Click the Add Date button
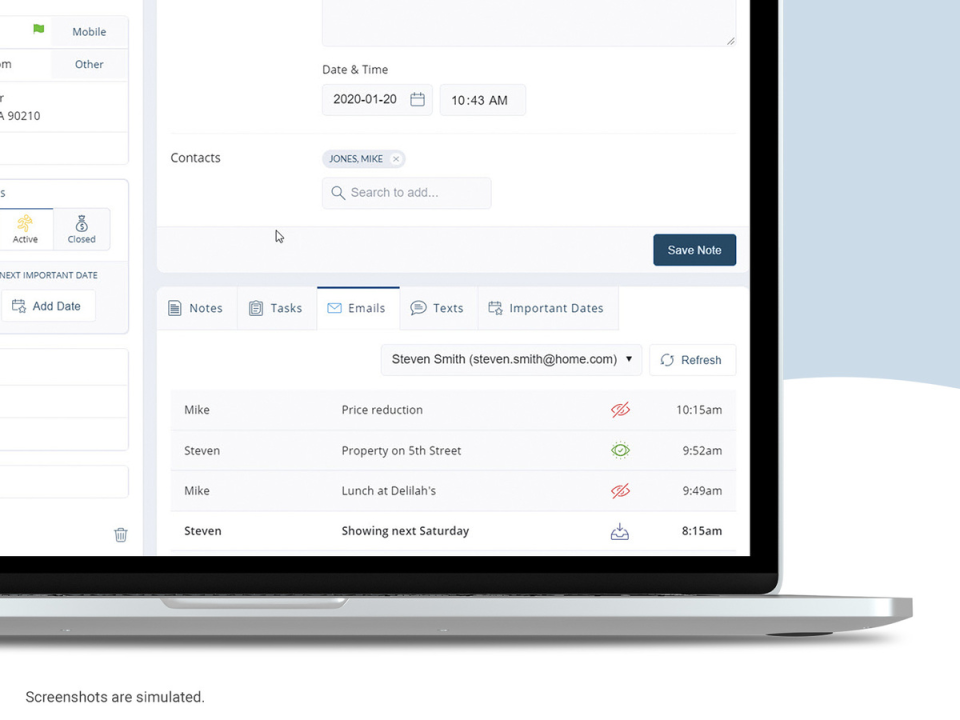The width and height of the screenshot is (960, 720). tap(48, 306)
